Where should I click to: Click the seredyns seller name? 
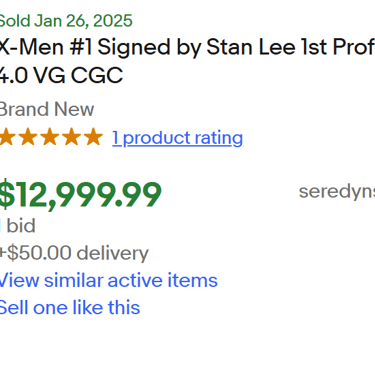click(x=337, y=192)
